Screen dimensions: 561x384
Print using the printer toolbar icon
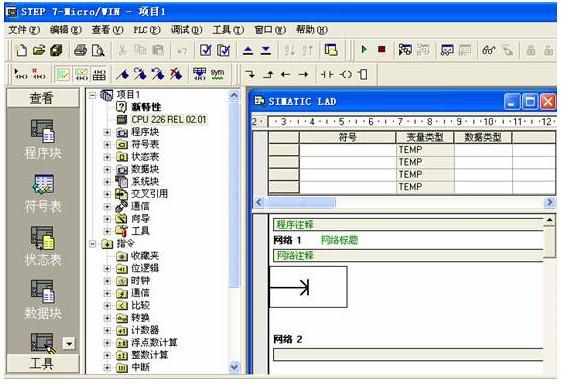[80, 50]
